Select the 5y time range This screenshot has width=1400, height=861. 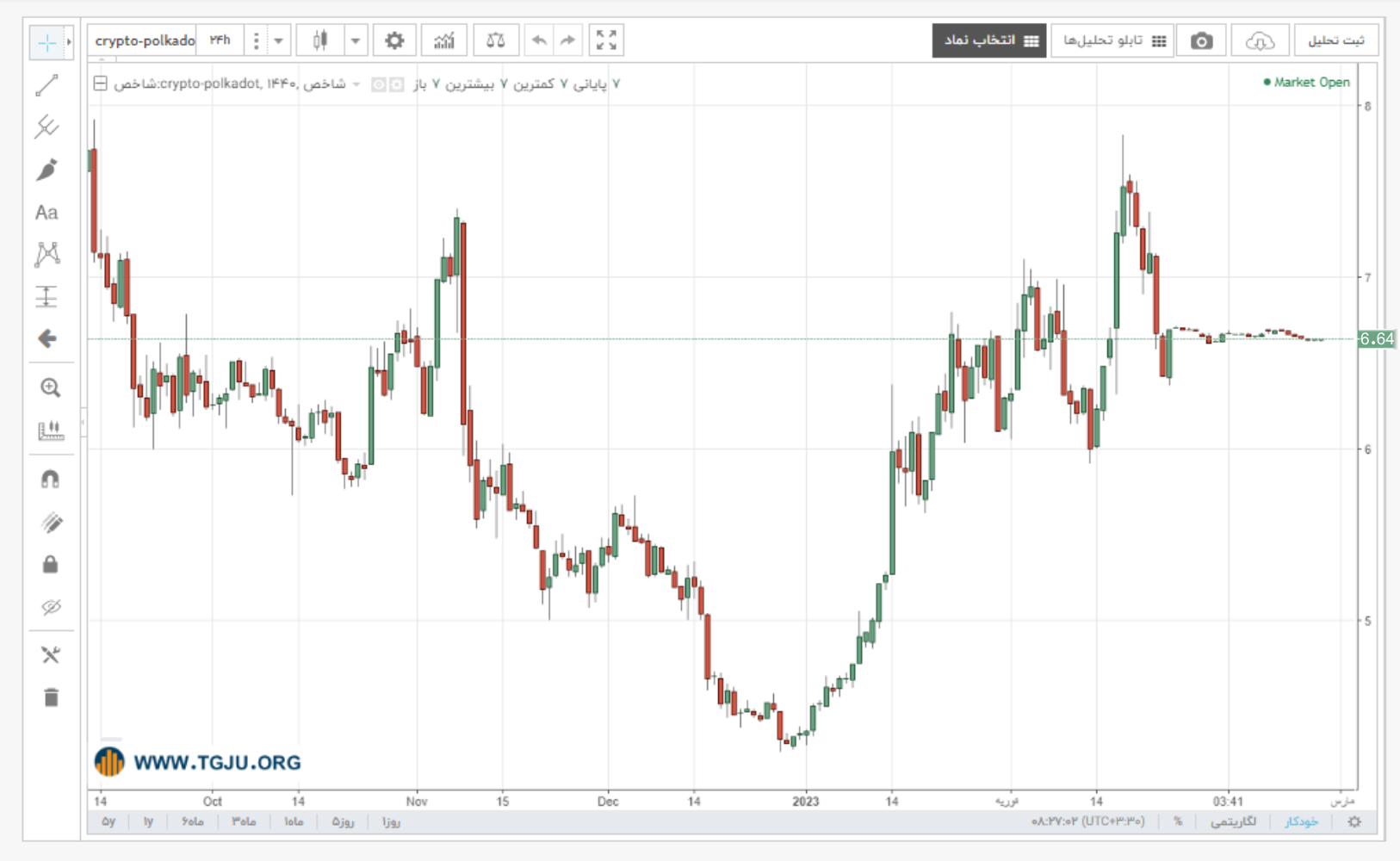[108, 821]
